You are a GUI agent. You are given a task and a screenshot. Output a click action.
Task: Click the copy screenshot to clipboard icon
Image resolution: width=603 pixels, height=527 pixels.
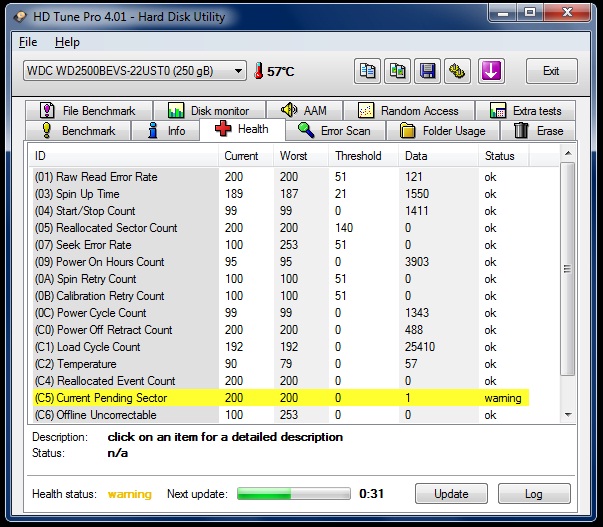398,71
